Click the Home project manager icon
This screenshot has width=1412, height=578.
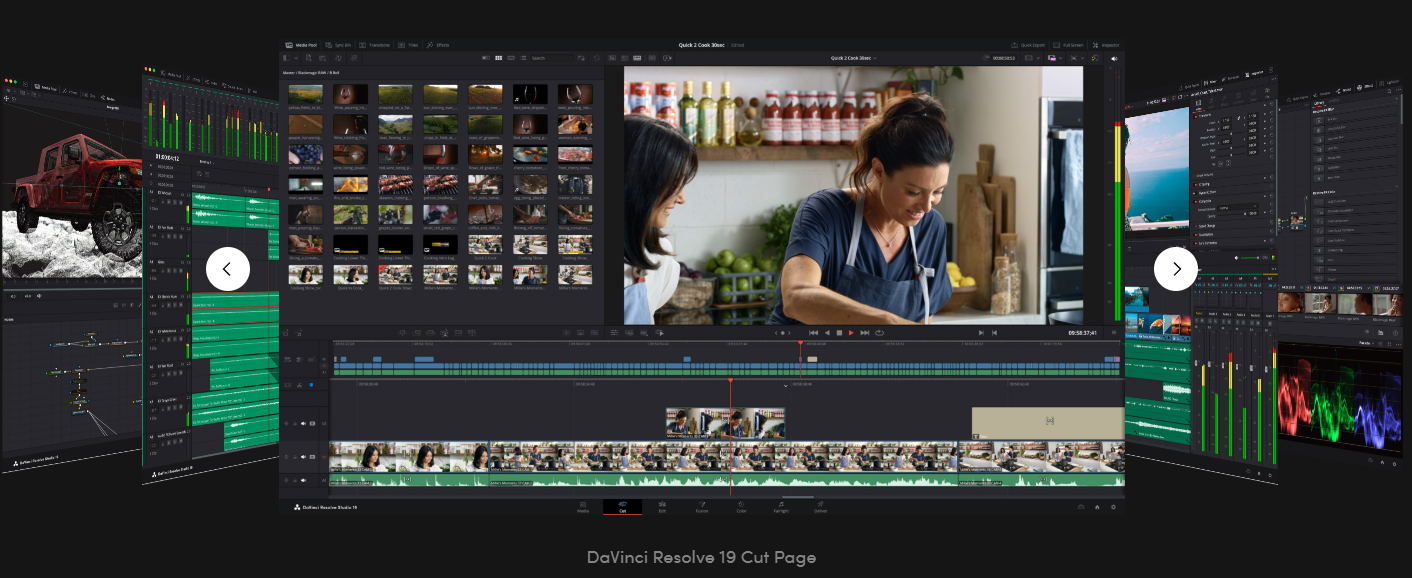point(1097,507)
